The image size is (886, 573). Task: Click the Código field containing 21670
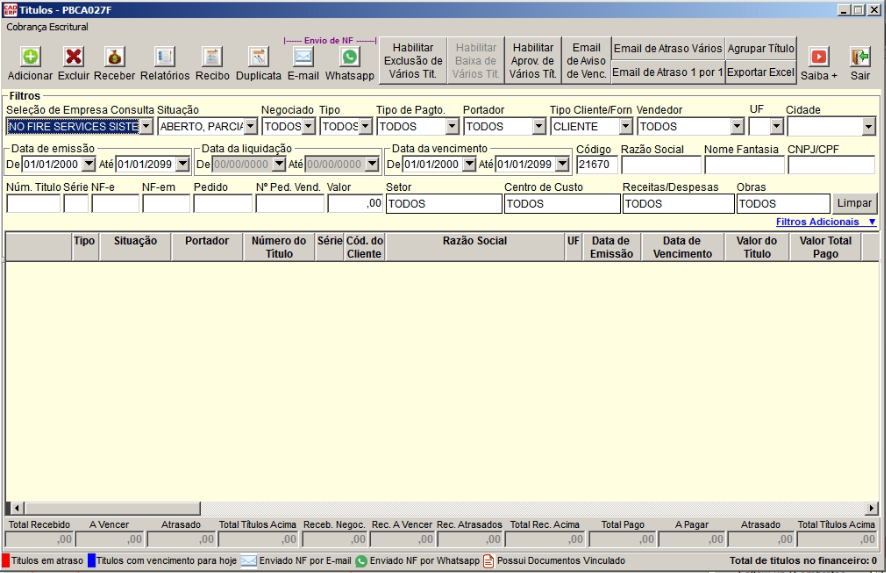597,164
